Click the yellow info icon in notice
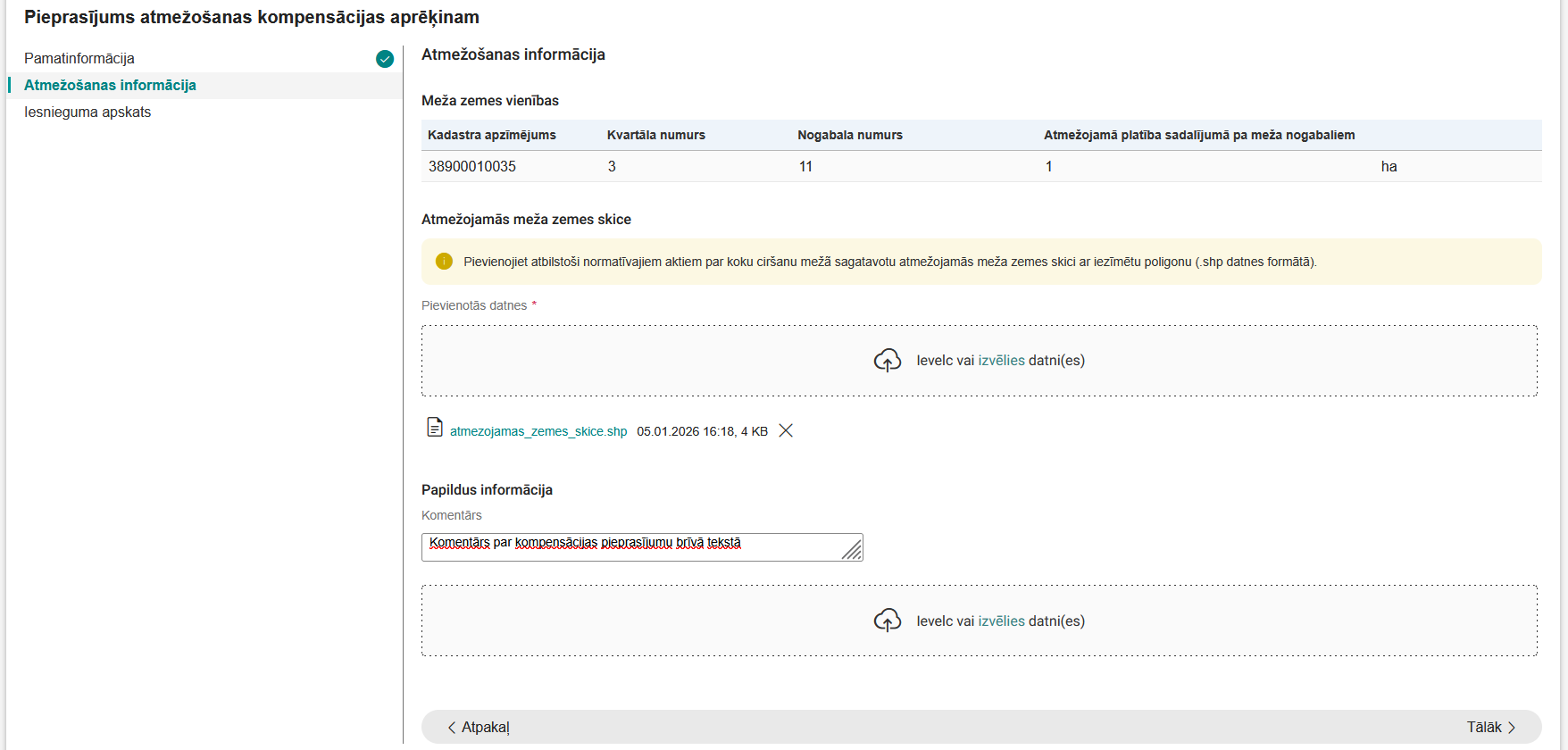Image resolution: width=1568 pixels, height=750 pixels. tap(444, 262)
